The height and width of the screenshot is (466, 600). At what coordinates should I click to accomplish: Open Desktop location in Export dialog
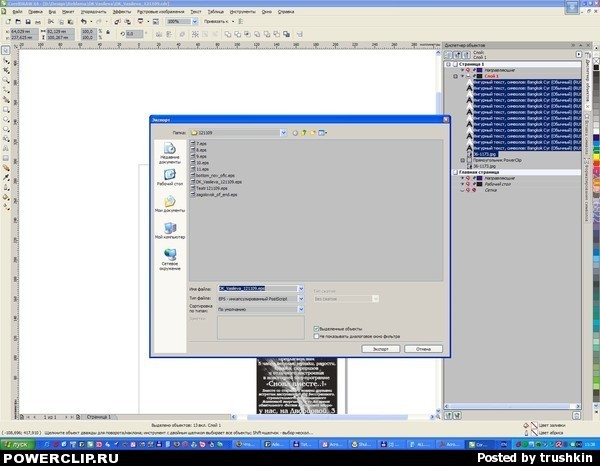pyautogui.click(x=169, y=176)
